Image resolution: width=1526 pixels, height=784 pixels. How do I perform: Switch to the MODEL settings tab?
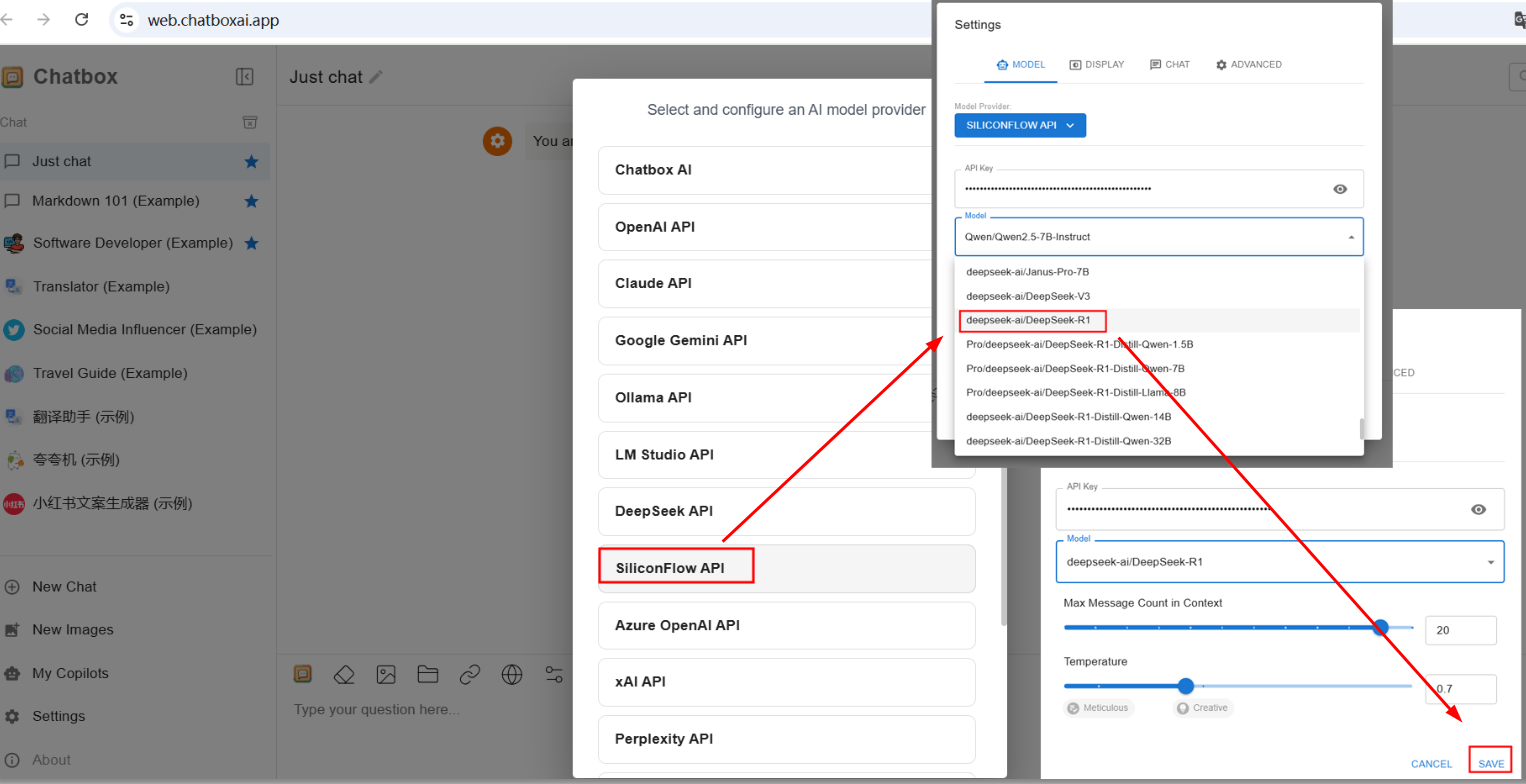[x=1021, y=65]
